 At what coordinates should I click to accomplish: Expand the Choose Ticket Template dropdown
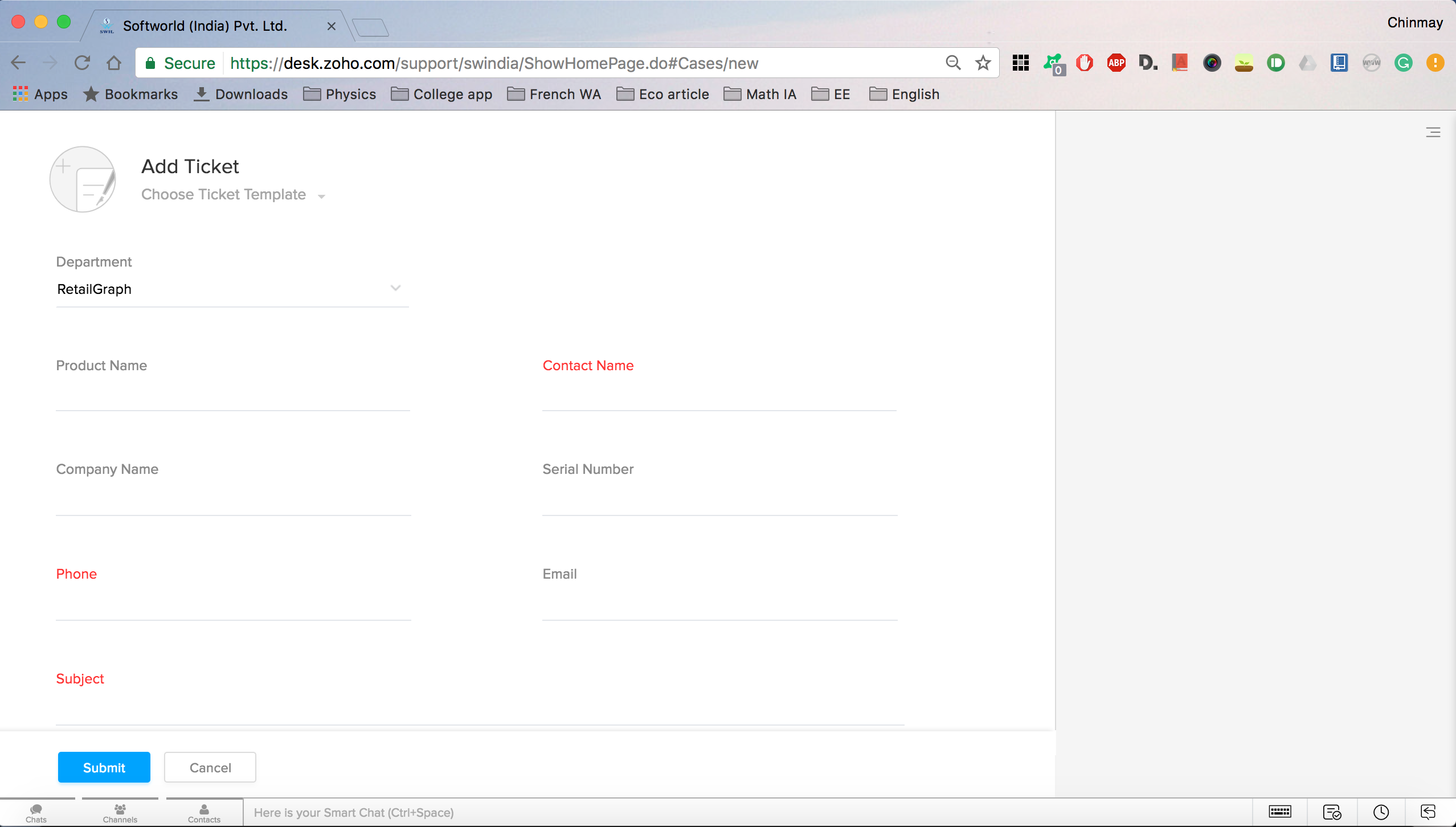[234, 195]
